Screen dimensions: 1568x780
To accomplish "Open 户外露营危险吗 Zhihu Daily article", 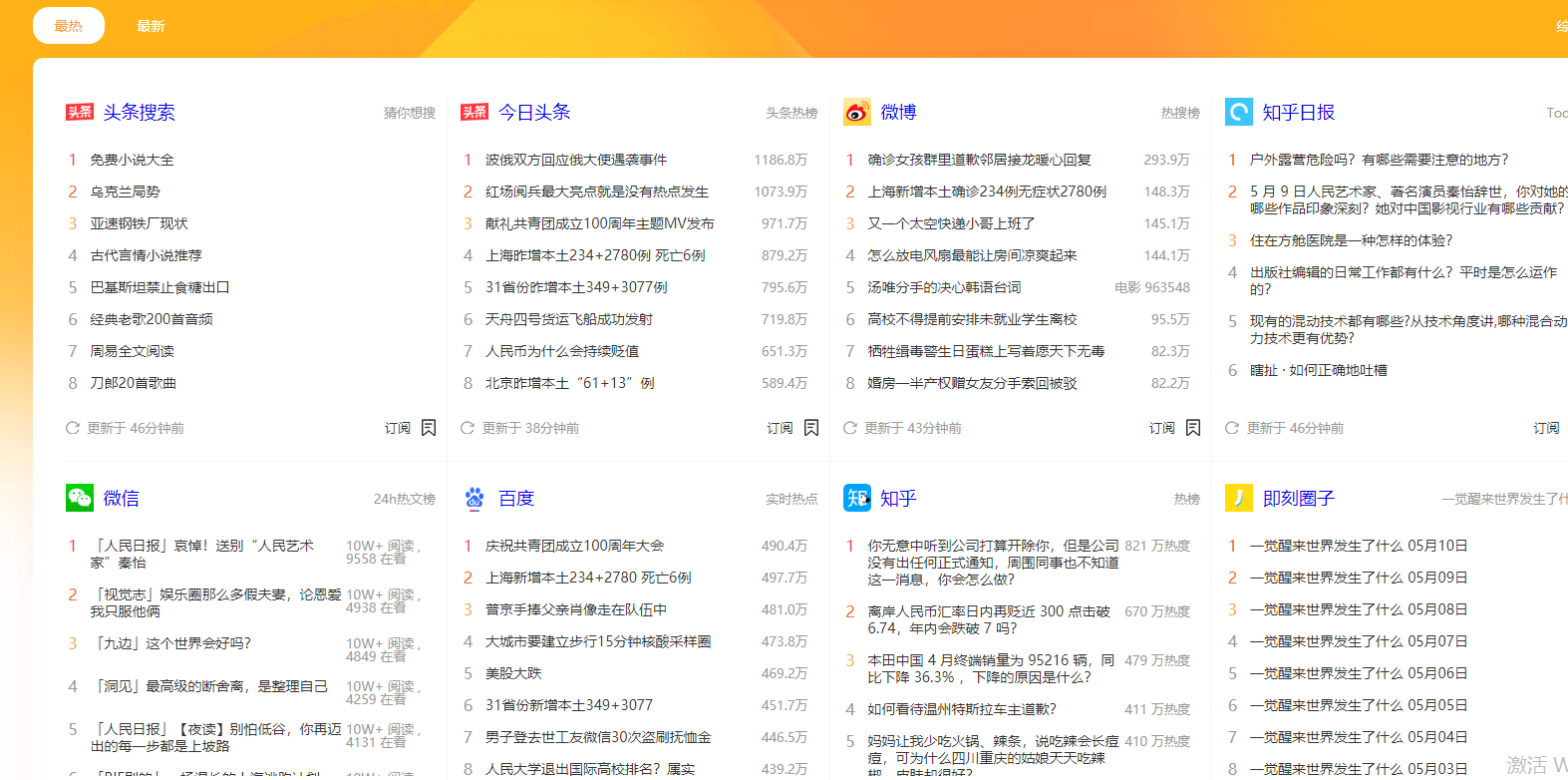I will [1380, 160].
